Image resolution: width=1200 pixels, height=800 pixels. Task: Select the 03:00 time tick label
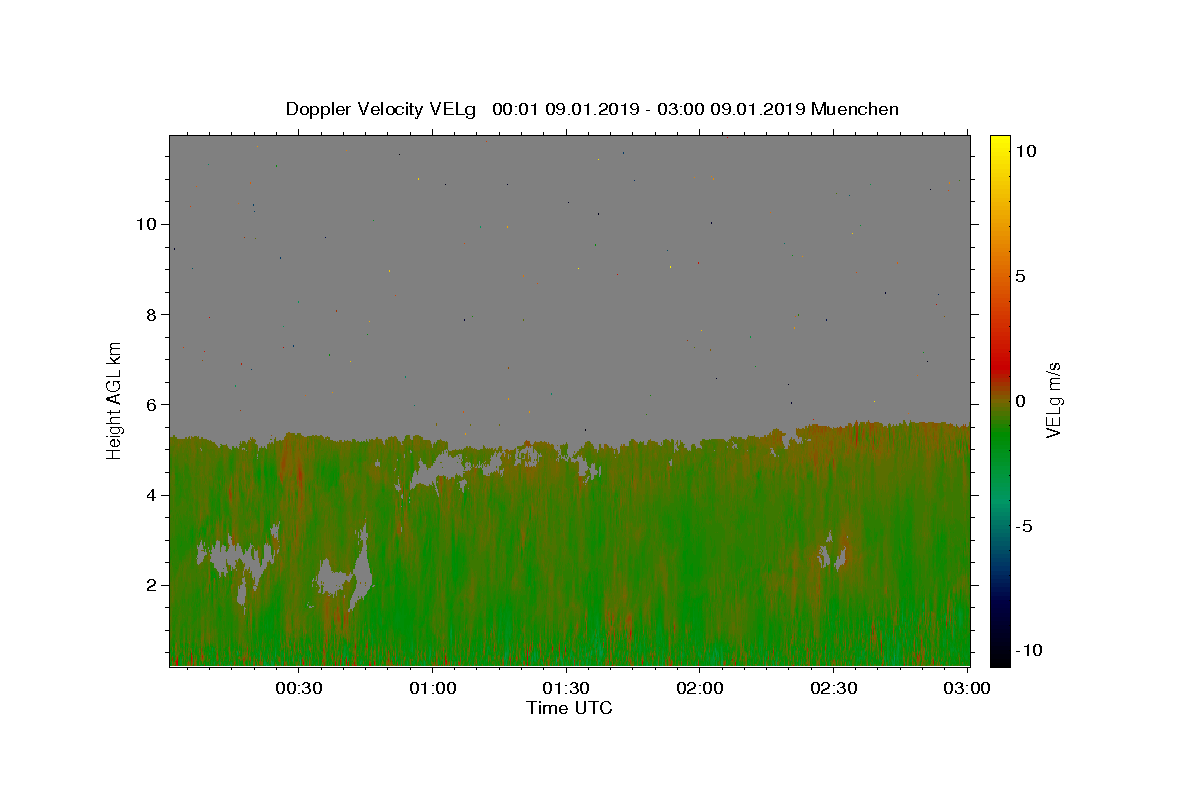(967, 688)
